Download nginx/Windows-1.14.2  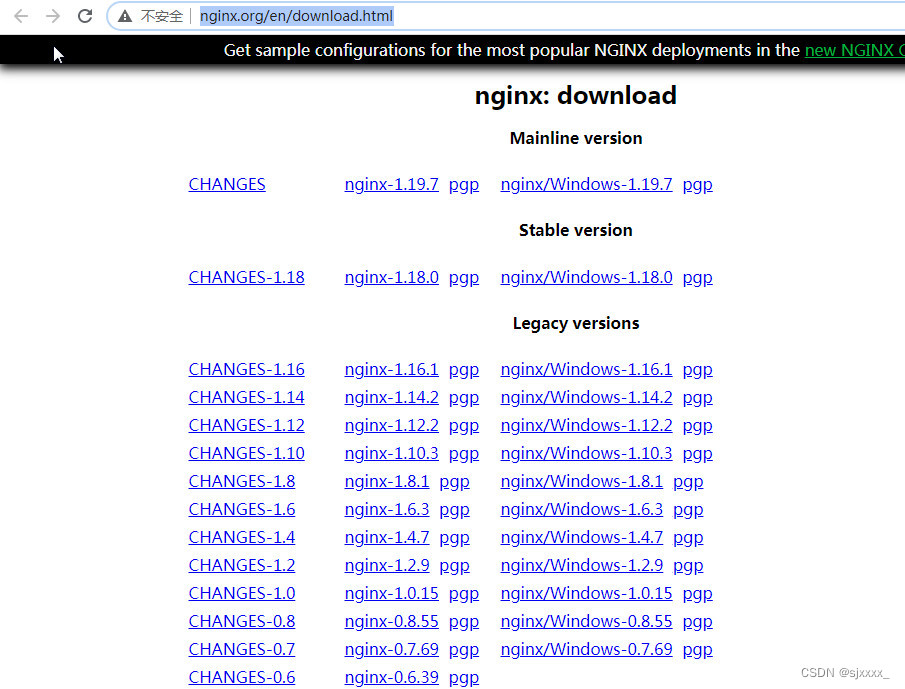tap(586, 397)
